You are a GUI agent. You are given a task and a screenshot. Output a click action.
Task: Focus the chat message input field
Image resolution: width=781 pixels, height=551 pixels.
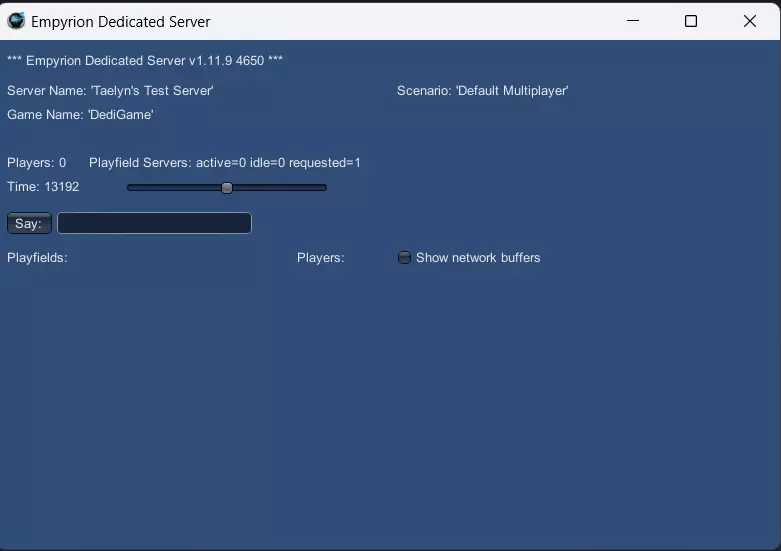point(154,223)
